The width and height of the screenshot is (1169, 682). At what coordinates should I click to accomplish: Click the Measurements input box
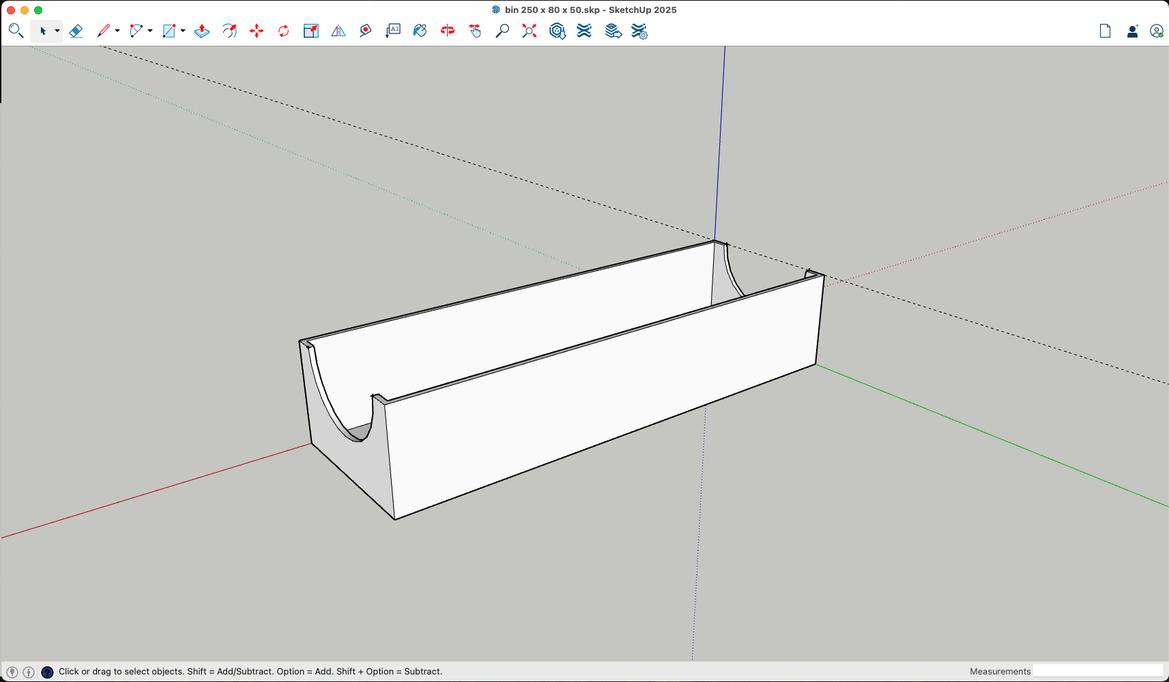[x=1097, y=671]
